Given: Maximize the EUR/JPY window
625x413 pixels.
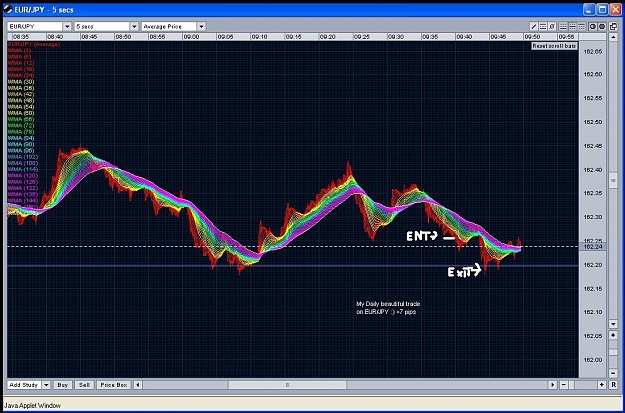Looking at the screenshot, I should coord(602,9).
